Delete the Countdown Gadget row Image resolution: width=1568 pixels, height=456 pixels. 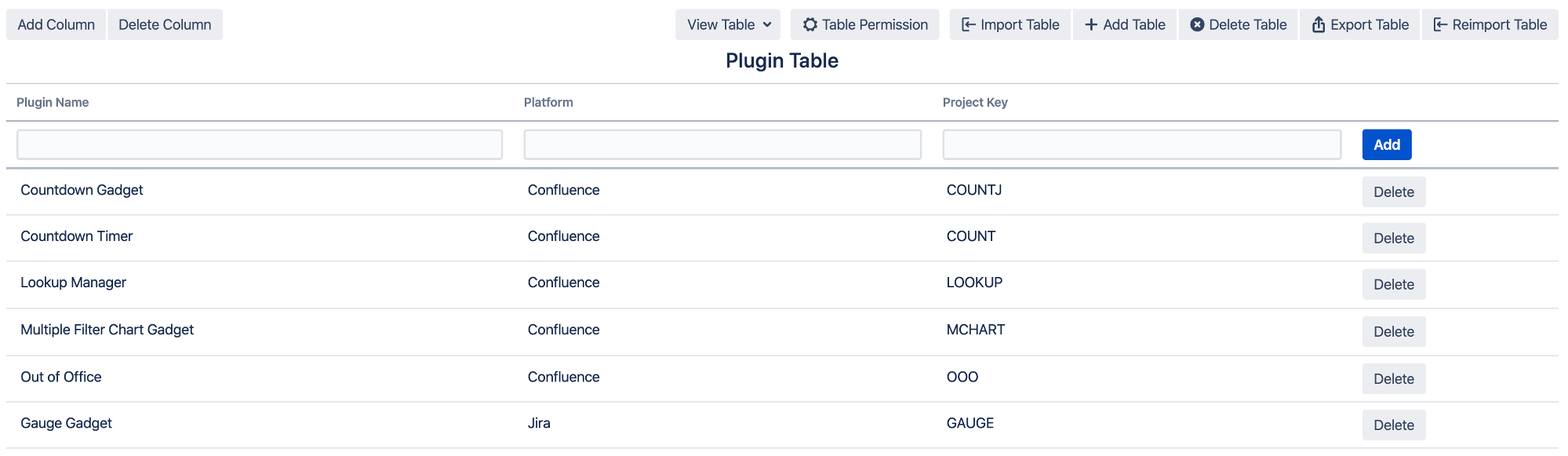click(x=1393, y=192)
